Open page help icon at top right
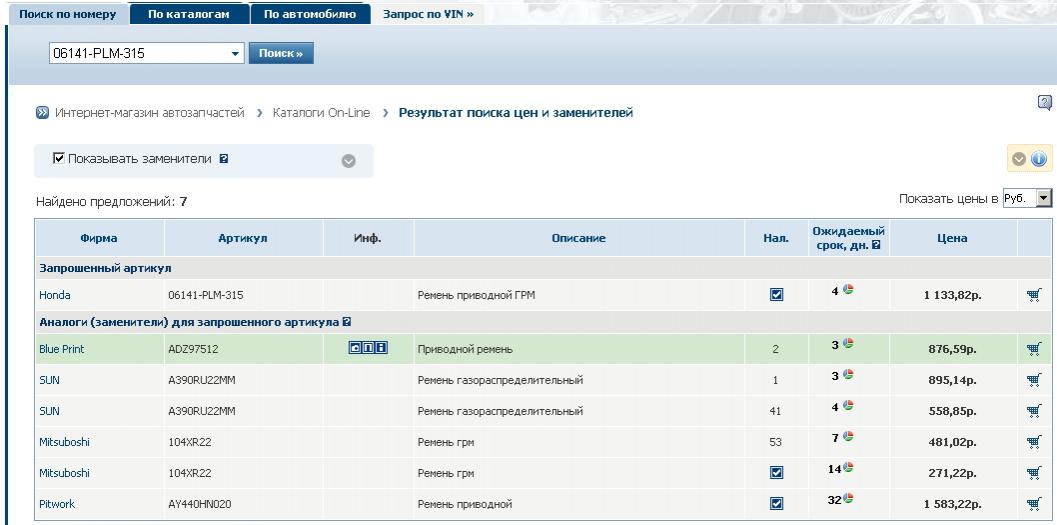This screenshot has height=525, width=1057. click(1044, 102)
